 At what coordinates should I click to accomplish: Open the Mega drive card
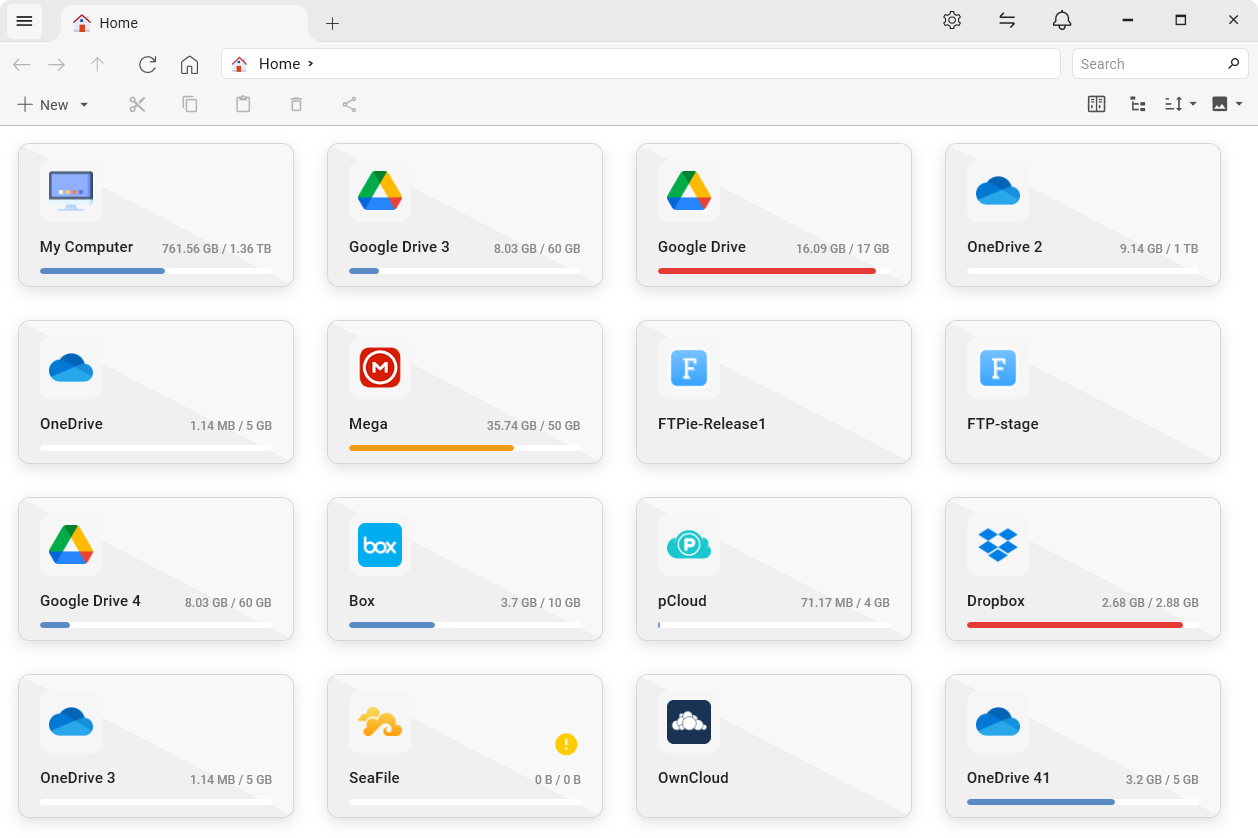pos(465,391)
